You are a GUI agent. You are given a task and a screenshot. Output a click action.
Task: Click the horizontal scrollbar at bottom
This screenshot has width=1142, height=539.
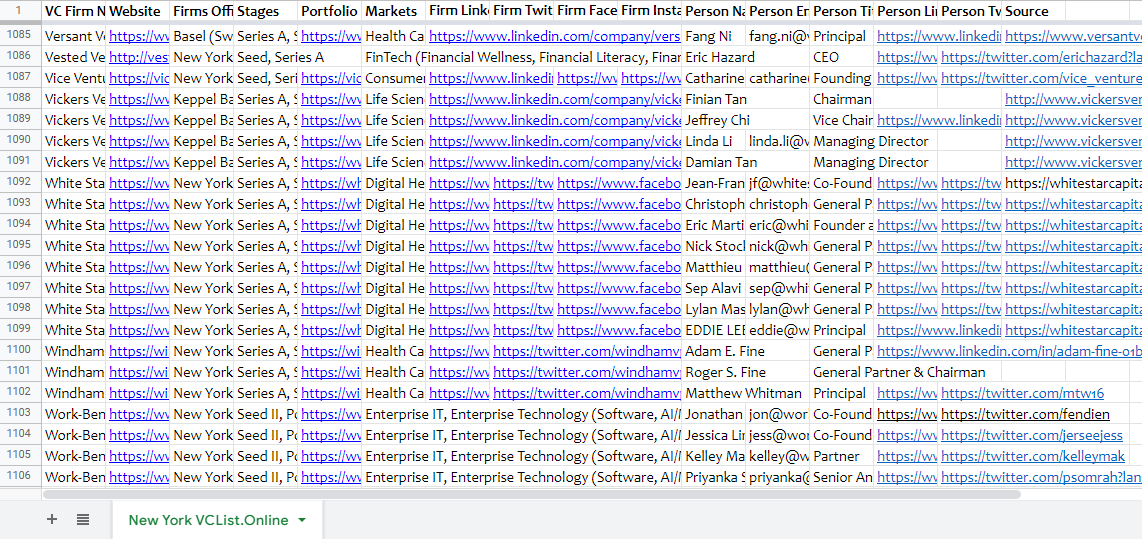coord(532,494)
